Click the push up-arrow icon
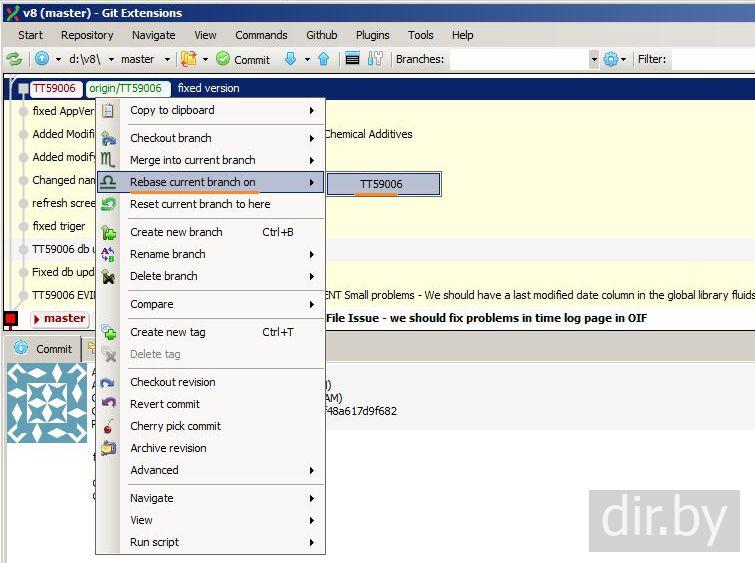 323,59
